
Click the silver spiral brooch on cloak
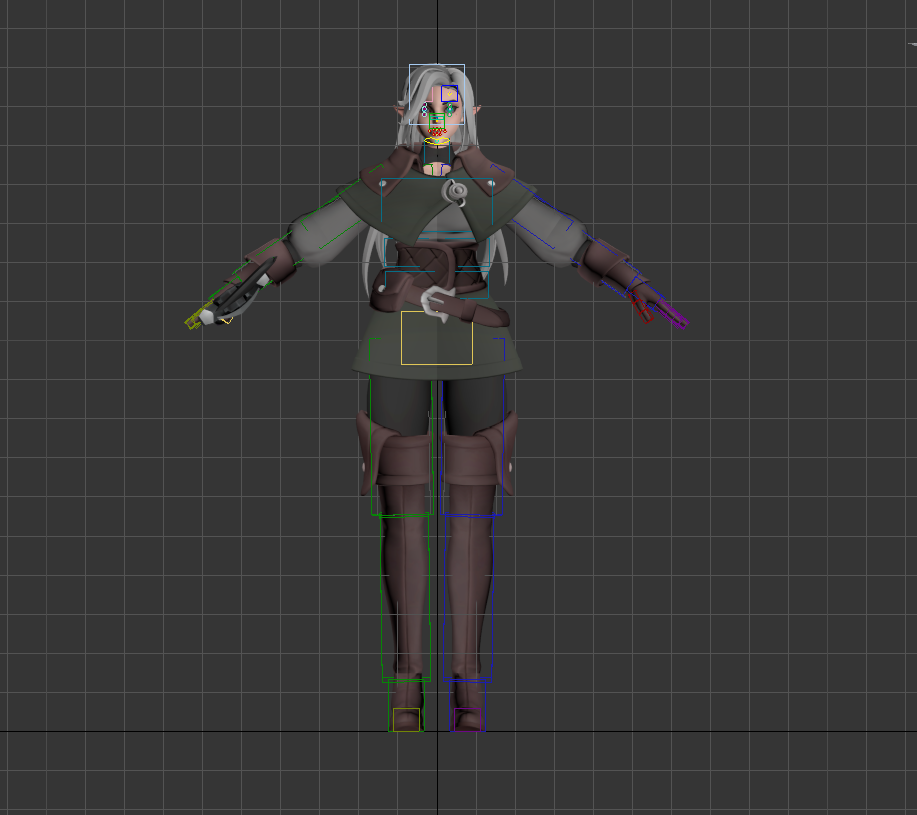(x=456, y=190)
